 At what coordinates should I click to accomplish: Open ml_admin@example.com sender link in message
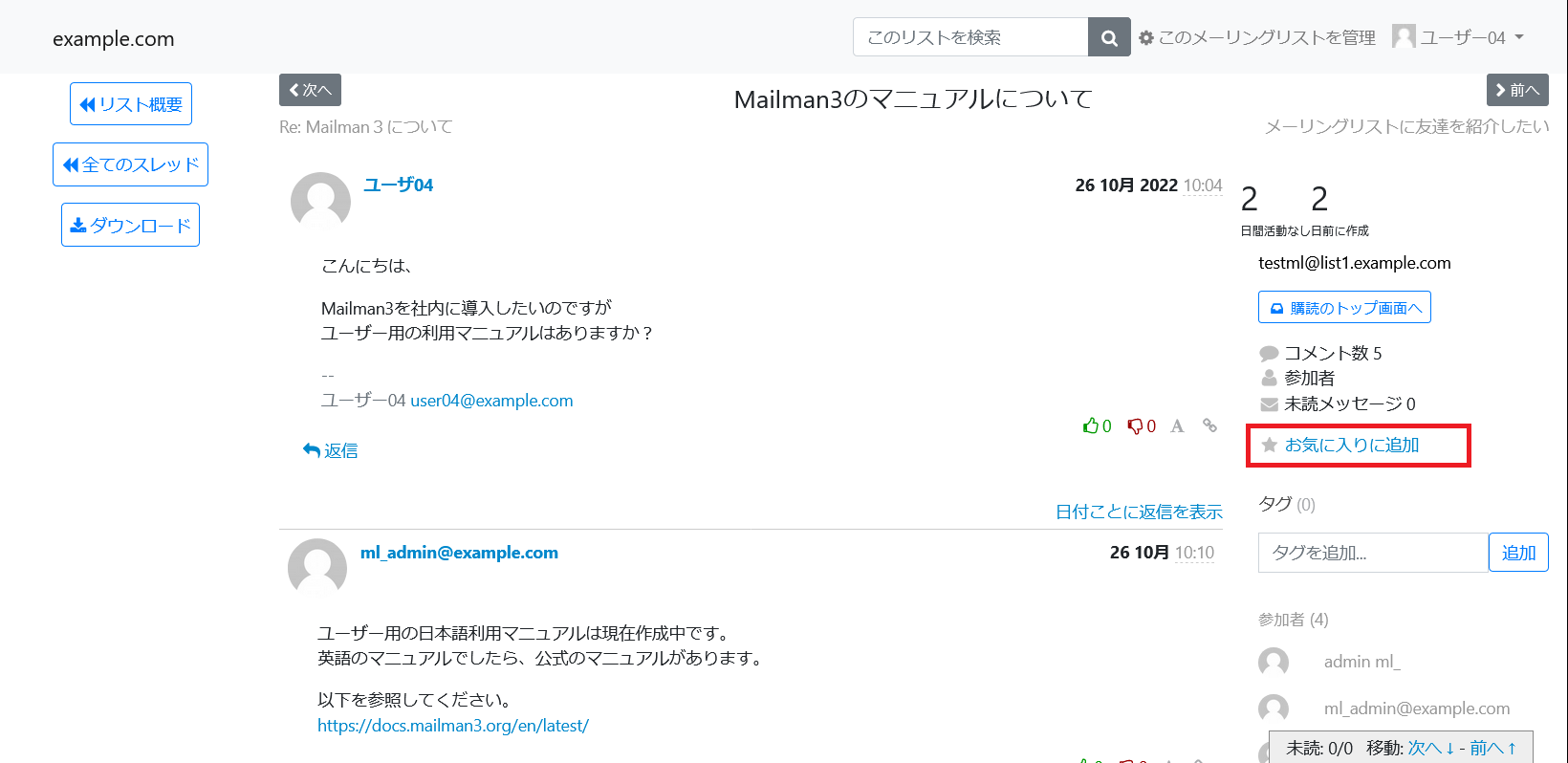(x=459, y=553)
